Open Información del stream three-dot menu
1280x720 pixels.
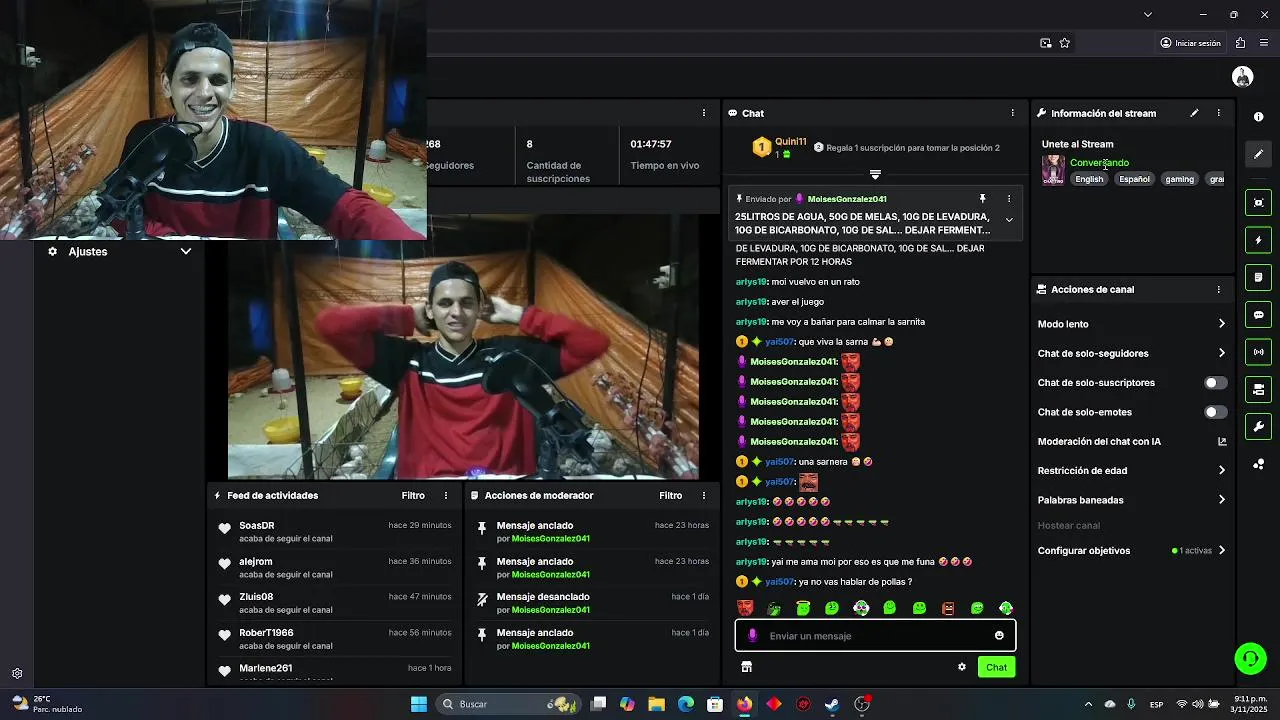tap(1218, 113)
